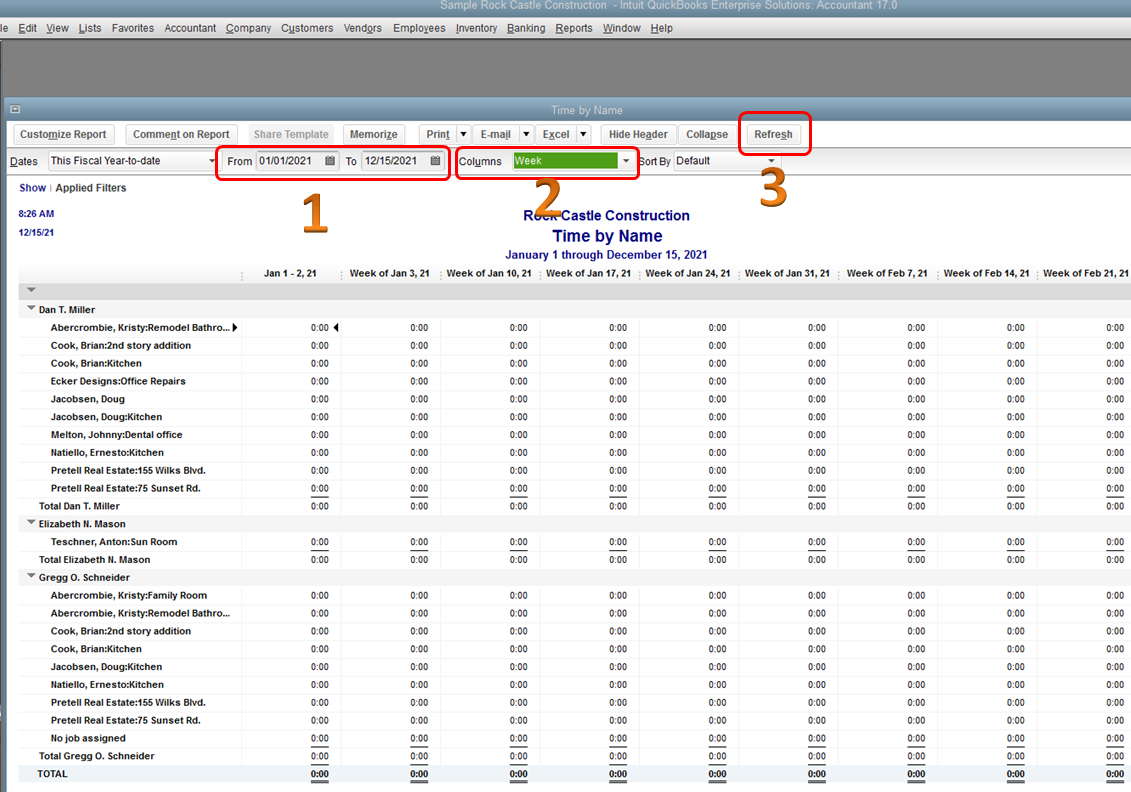Open the Reports menu

click(x=574, y=28)
